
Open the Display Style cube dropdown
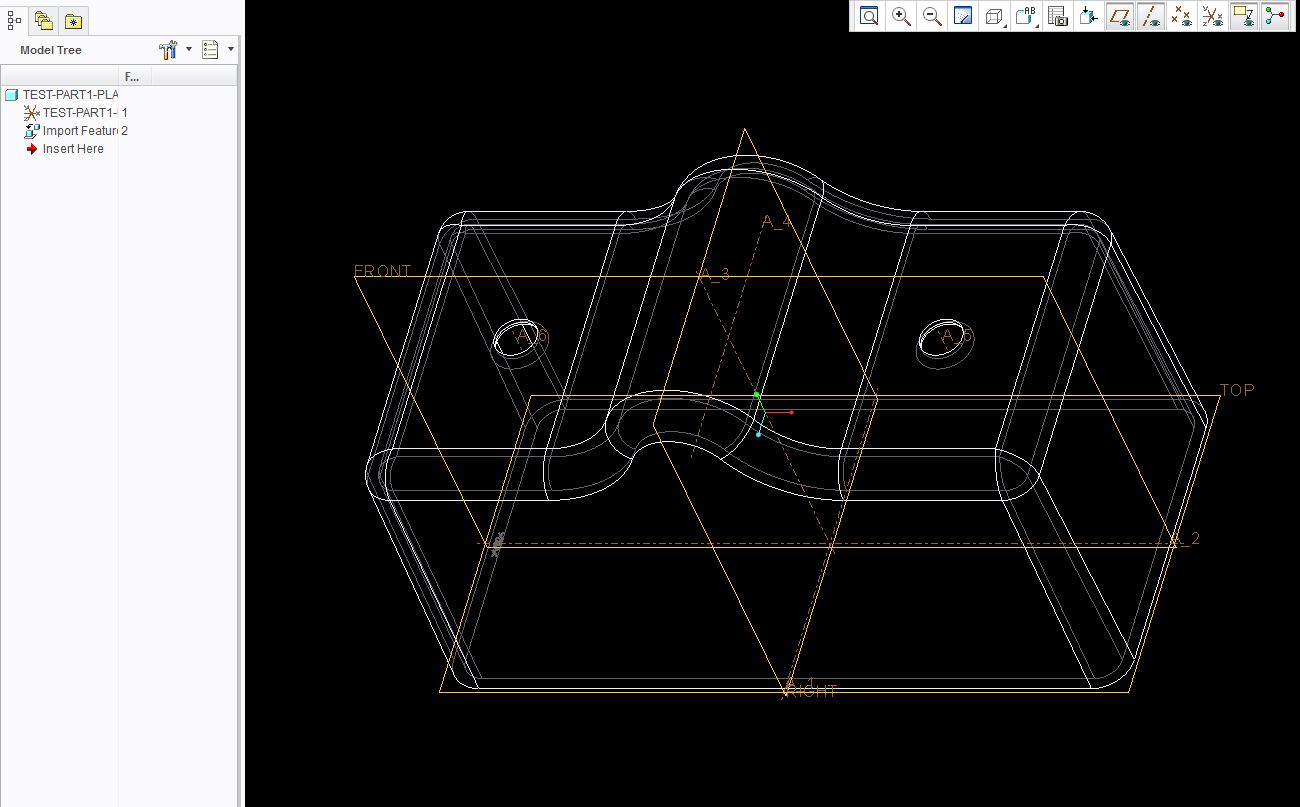tap(996, 16)
